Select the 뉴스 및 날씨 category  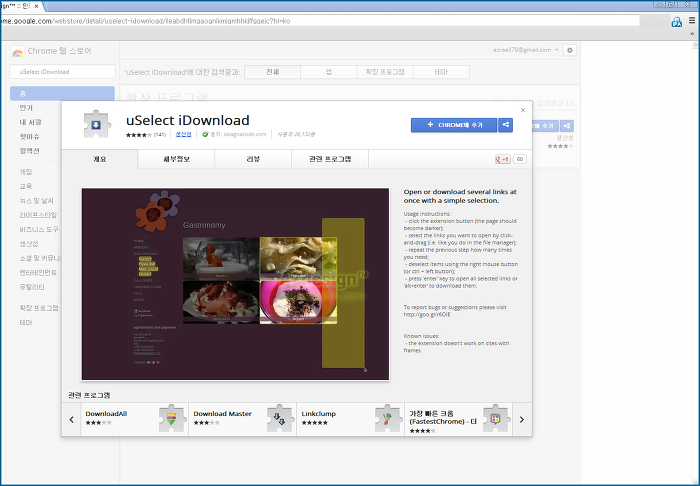click(x=37, y=200)
